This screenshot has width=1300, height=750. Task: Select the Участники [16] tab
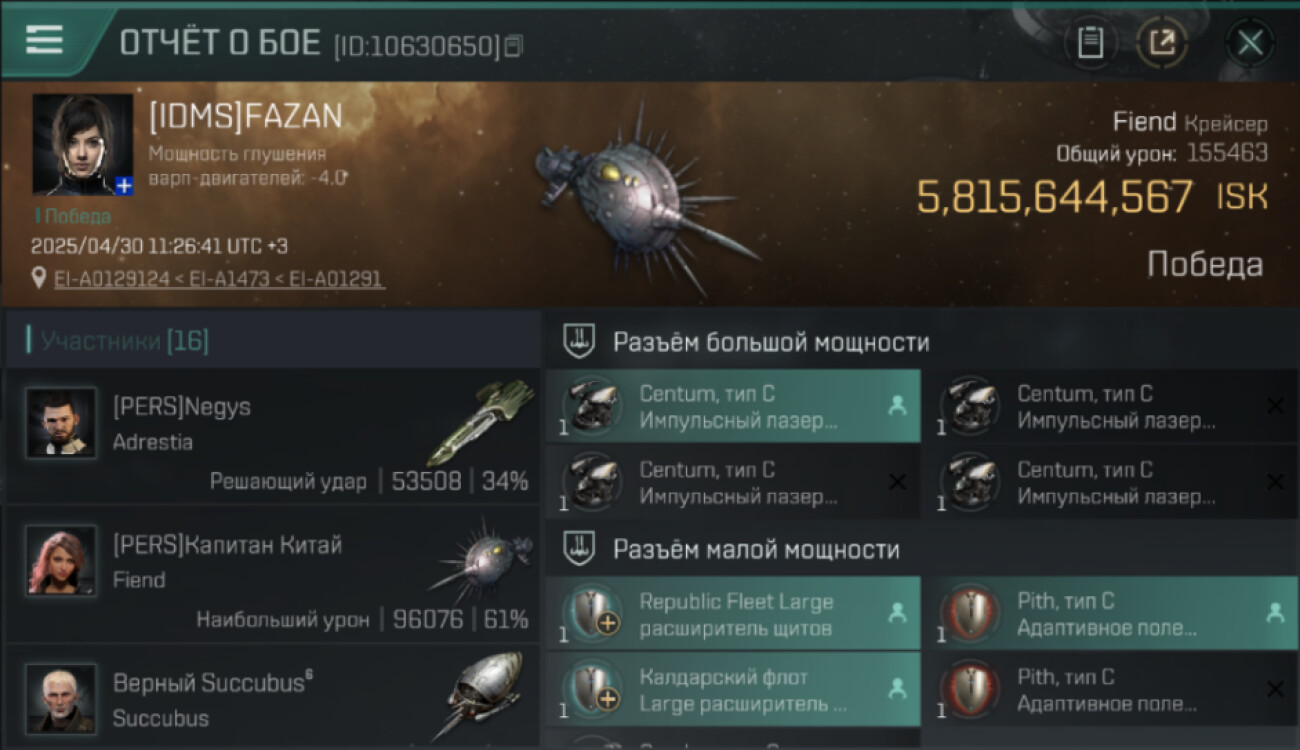pyautogui.click(x=124, y=341)
